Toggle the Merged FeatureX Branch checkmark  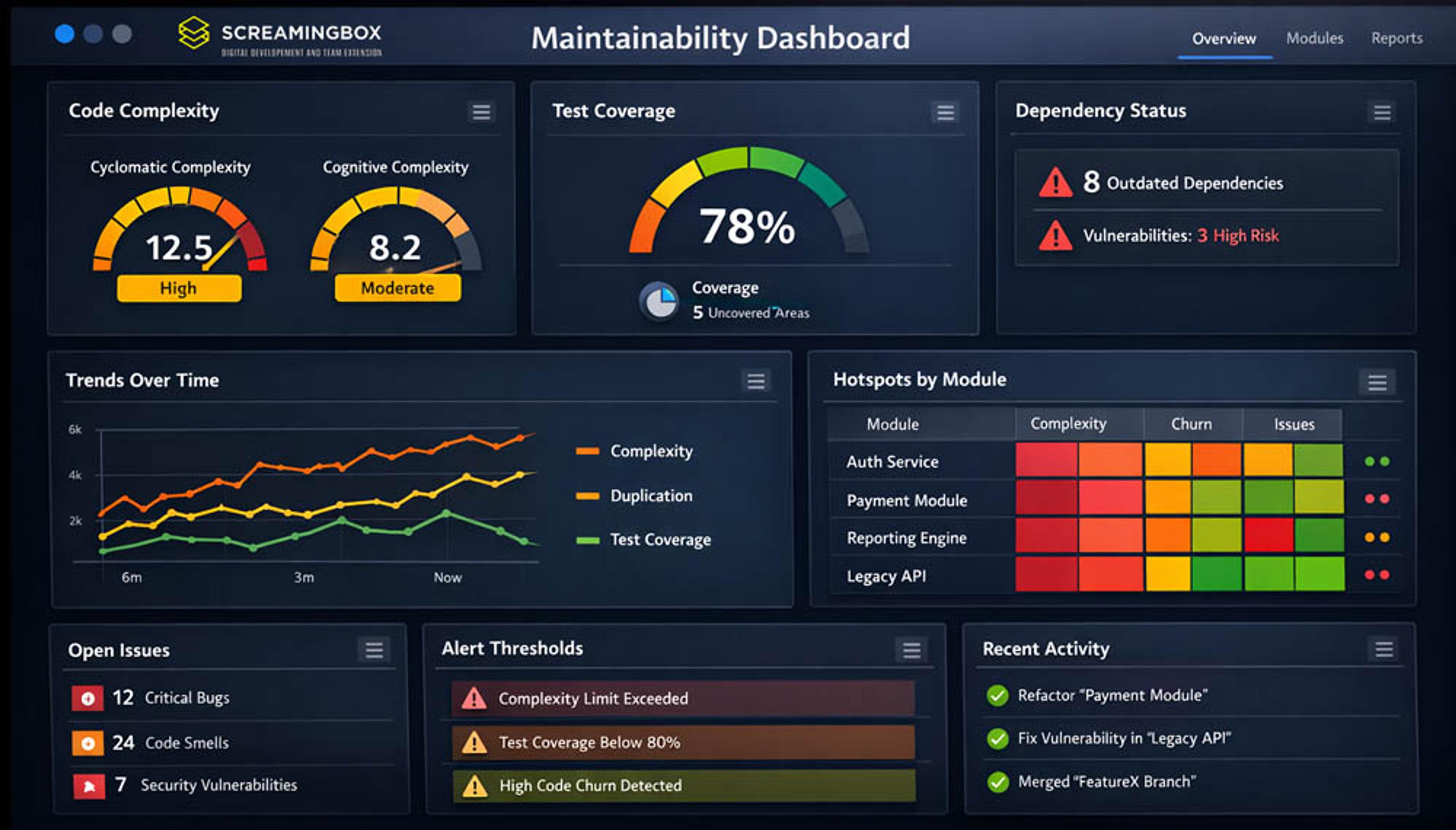click(x=997, y=782)
